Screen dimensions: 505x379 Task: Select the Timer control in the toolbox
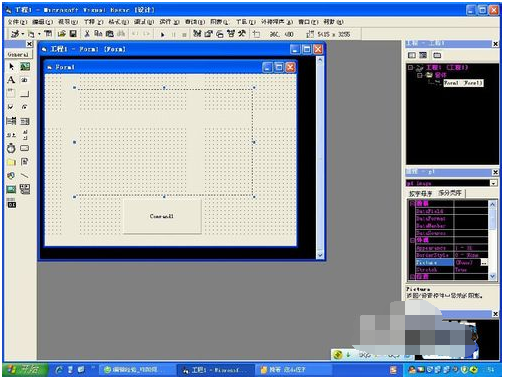point(11,148)
